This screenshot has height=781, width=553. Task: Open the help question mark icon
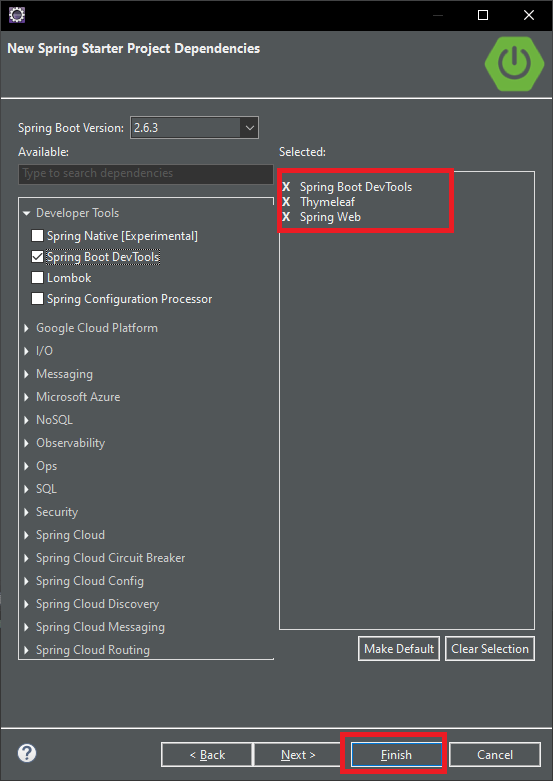pyautogui.click(x=27, y=753)
